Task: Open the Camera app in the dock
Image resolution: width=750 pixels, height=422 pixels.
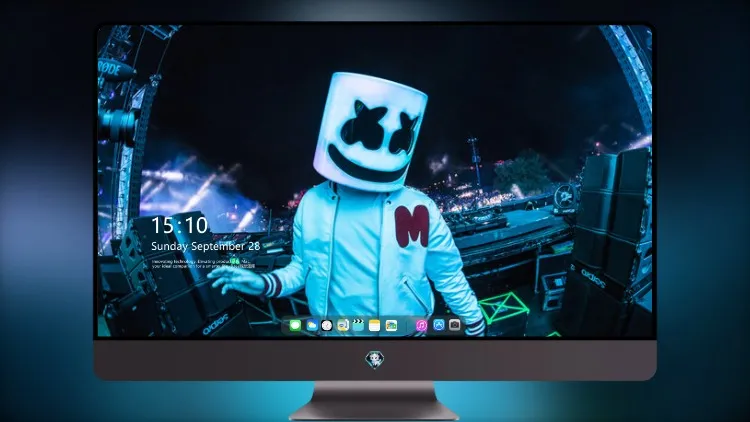Action: tap(455, 325)
